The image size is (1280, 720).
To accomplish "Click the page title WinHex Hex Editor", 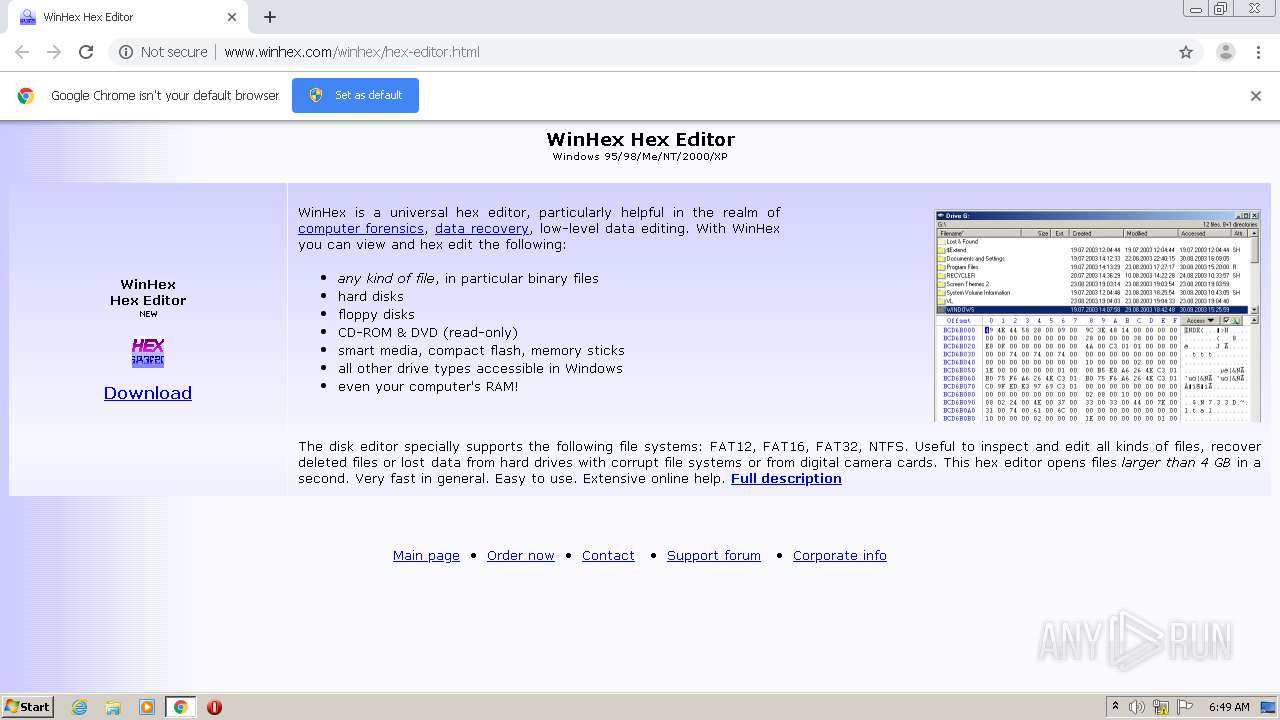I will tap(640, 139).
